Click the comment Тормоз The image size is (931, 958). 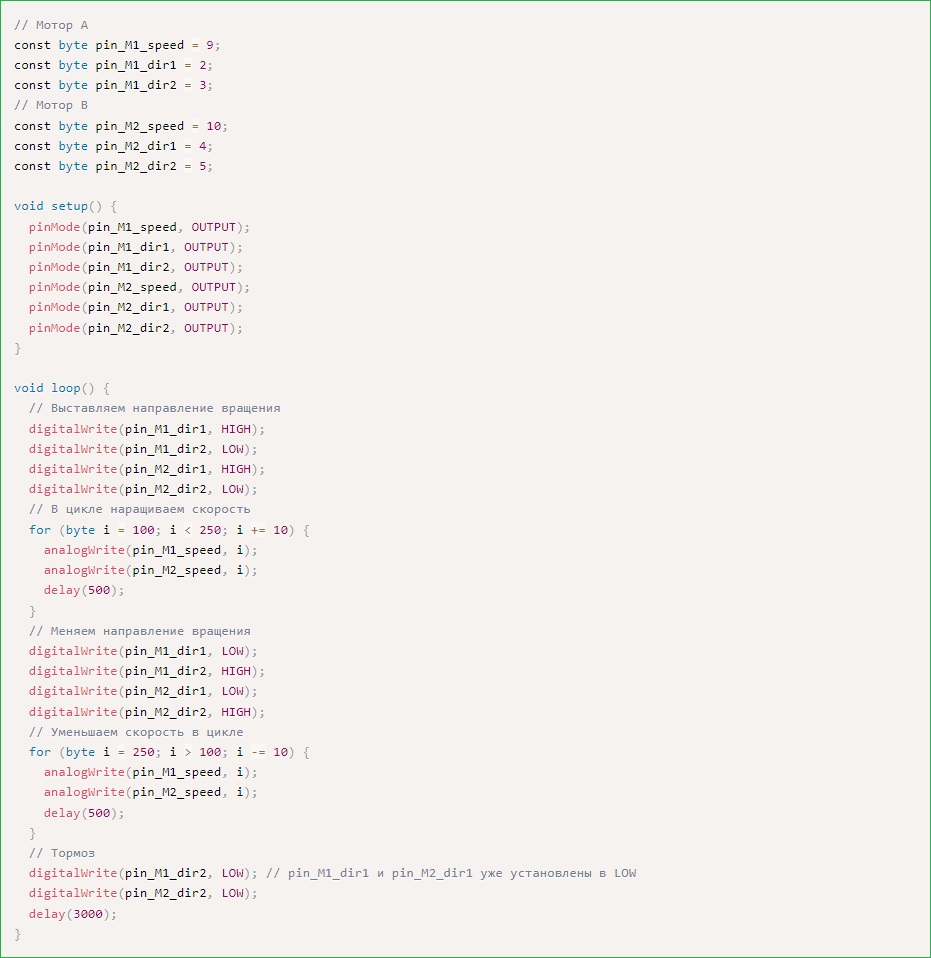pyautogui.click(x=62, y=853)
